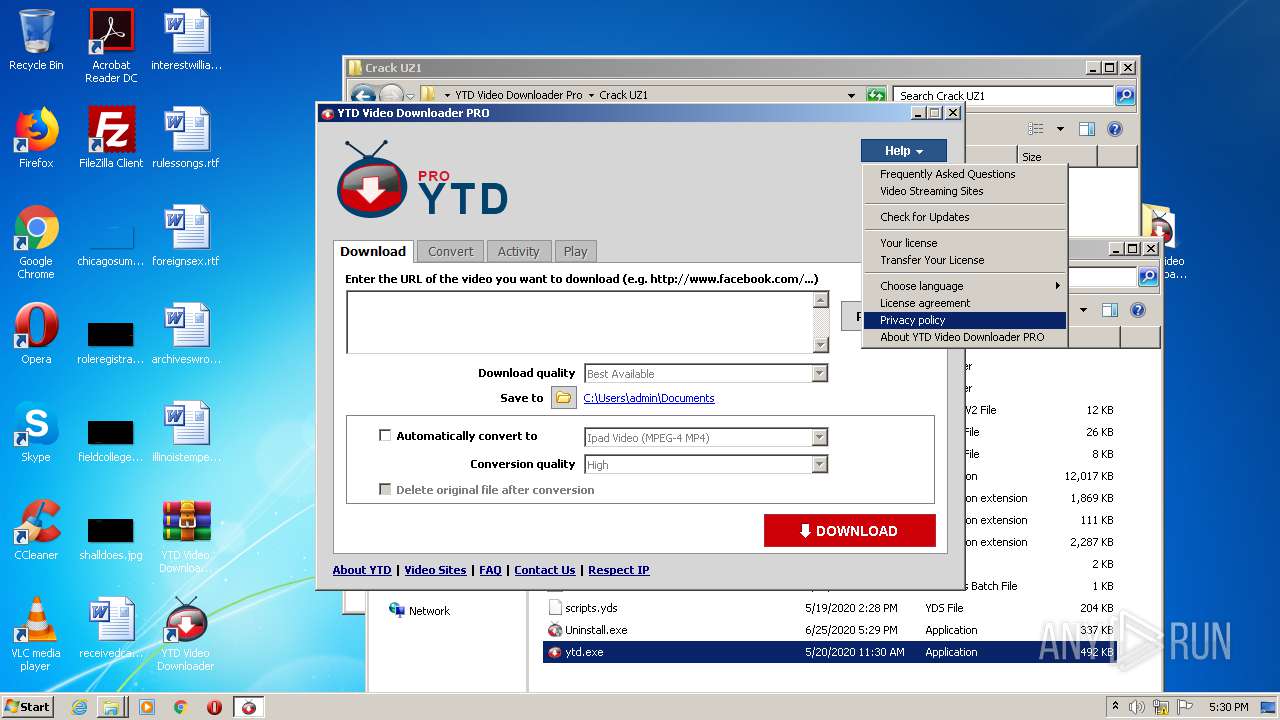Image resolution: width=1280 pixels, height=720 pixels.
Task: Select foreignsex.rtf desktop file
Action: click(186, 236)
